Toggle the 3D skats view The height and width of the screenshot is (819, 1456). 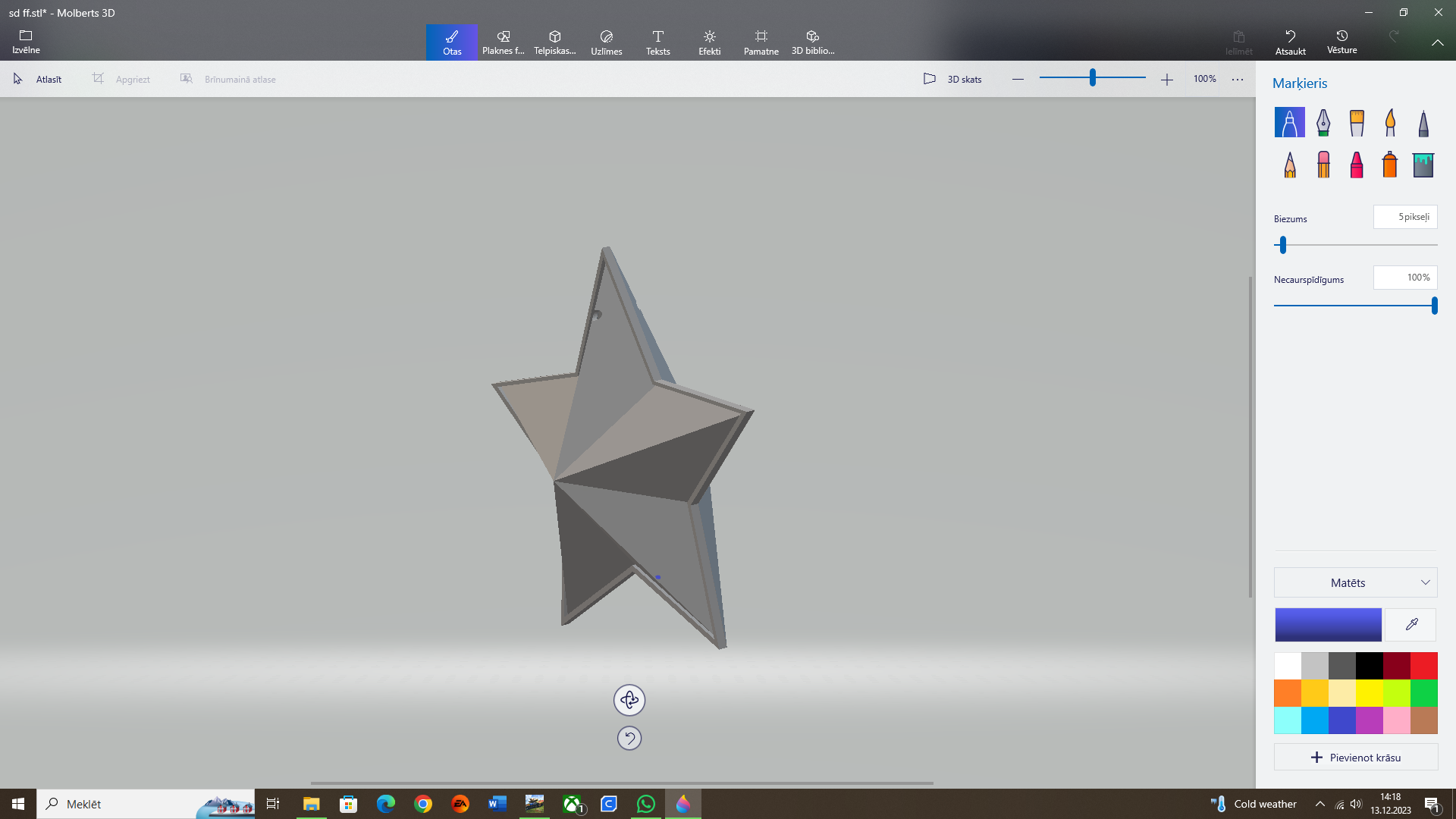952,79
